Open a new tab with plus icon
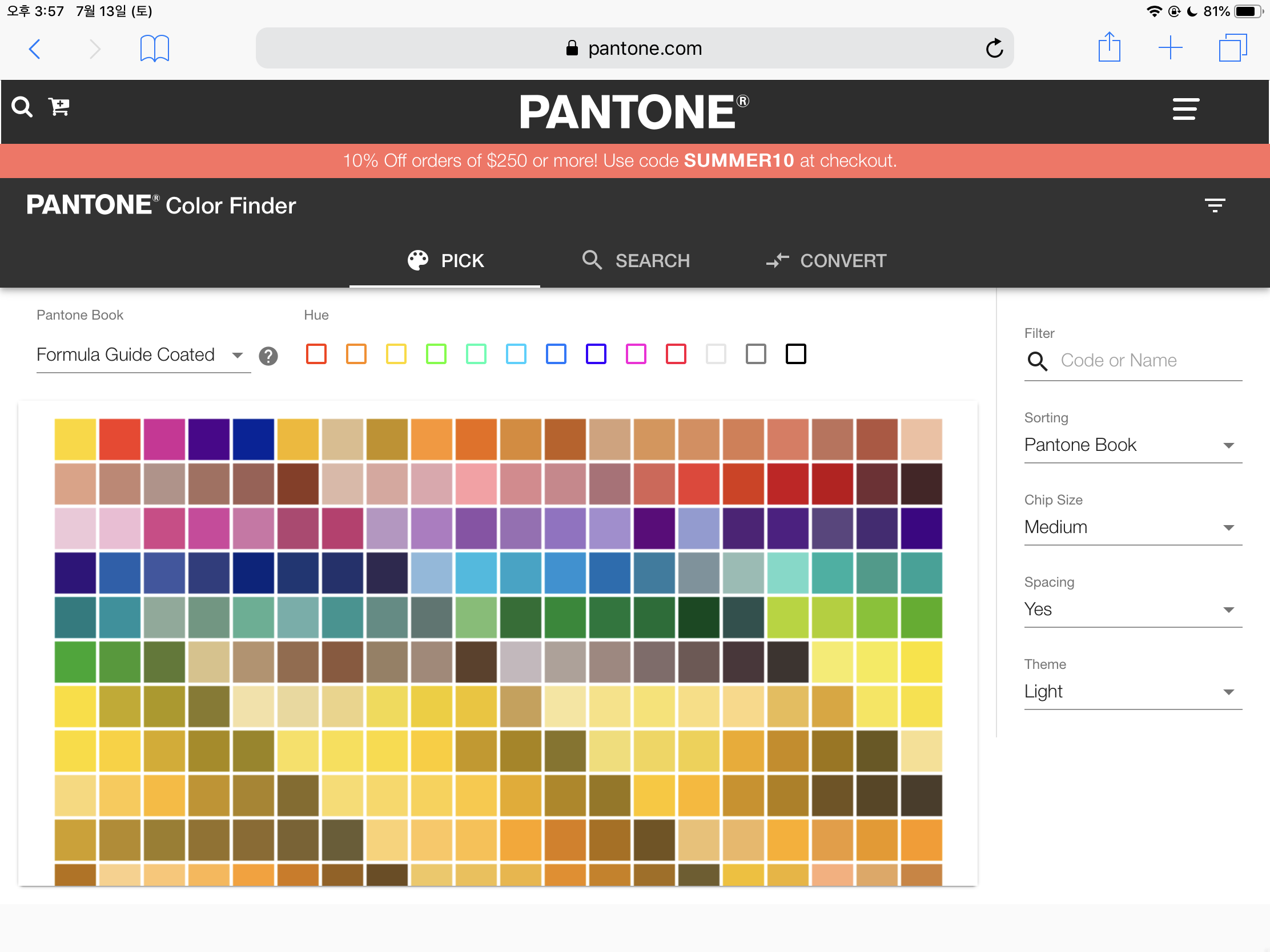This screenshot has height=952, width=1270. pyautogui.click(x=1170, y=47)
